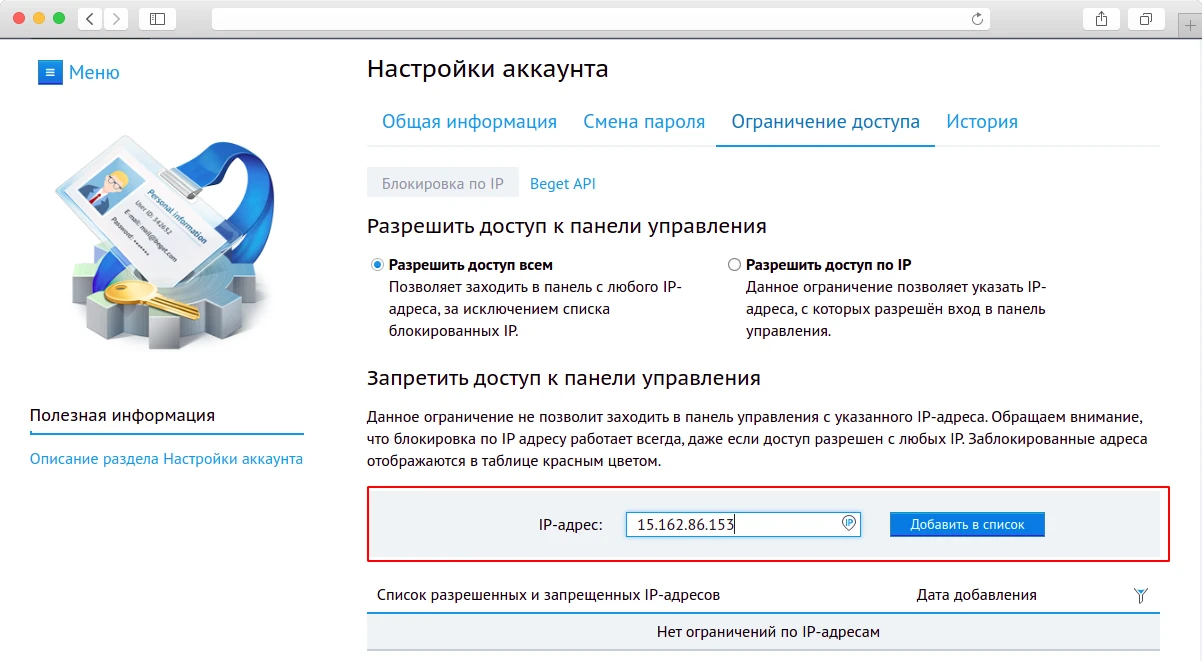Open Описание раздела Настройки аккаунта link
The width and height of the screenshot is (1202, 661).
coord(165,456)
